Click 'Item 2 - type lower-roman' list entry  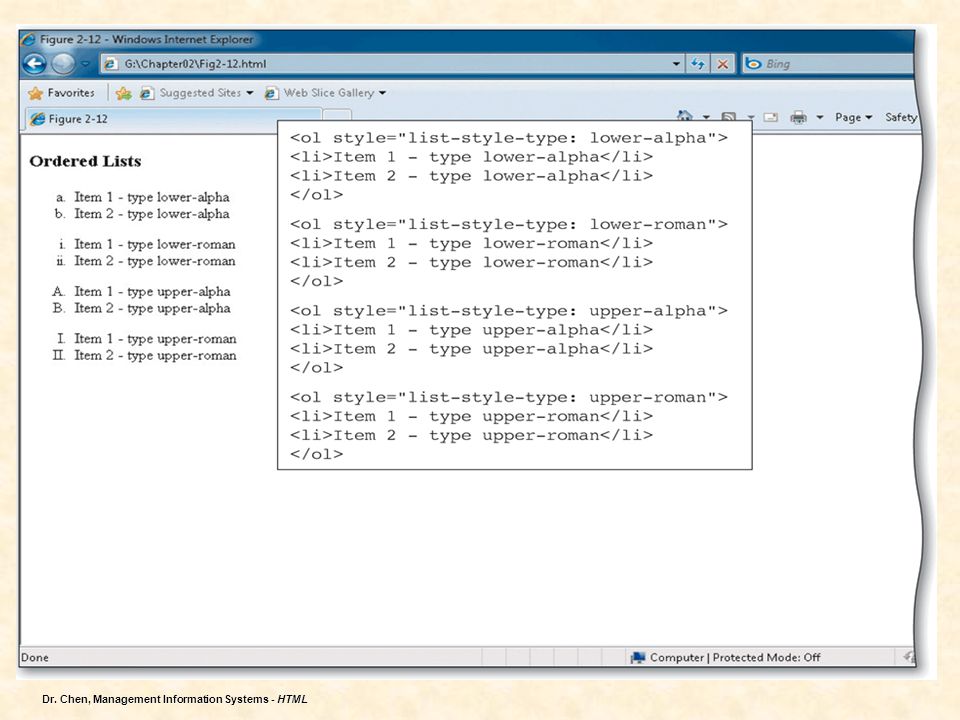tap(155, 261)
